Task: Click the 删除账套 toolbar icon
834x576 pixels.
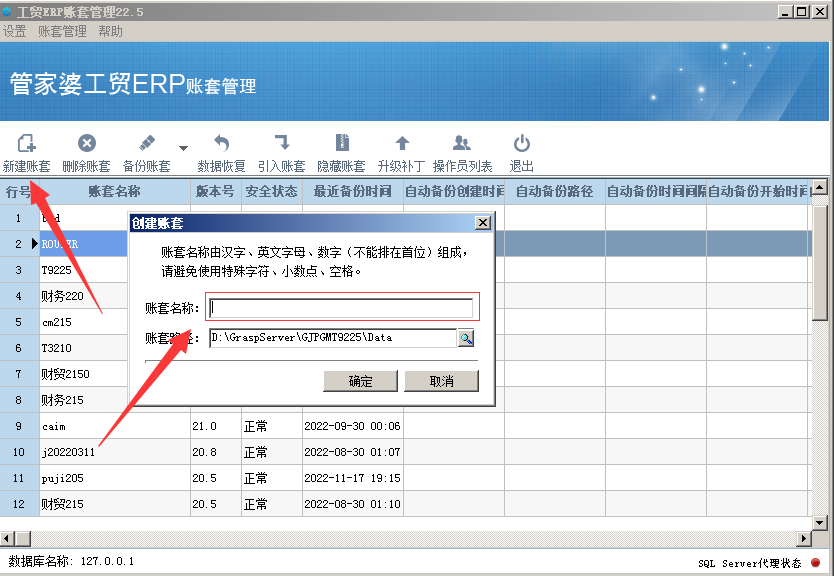Action: click(86, 144)
